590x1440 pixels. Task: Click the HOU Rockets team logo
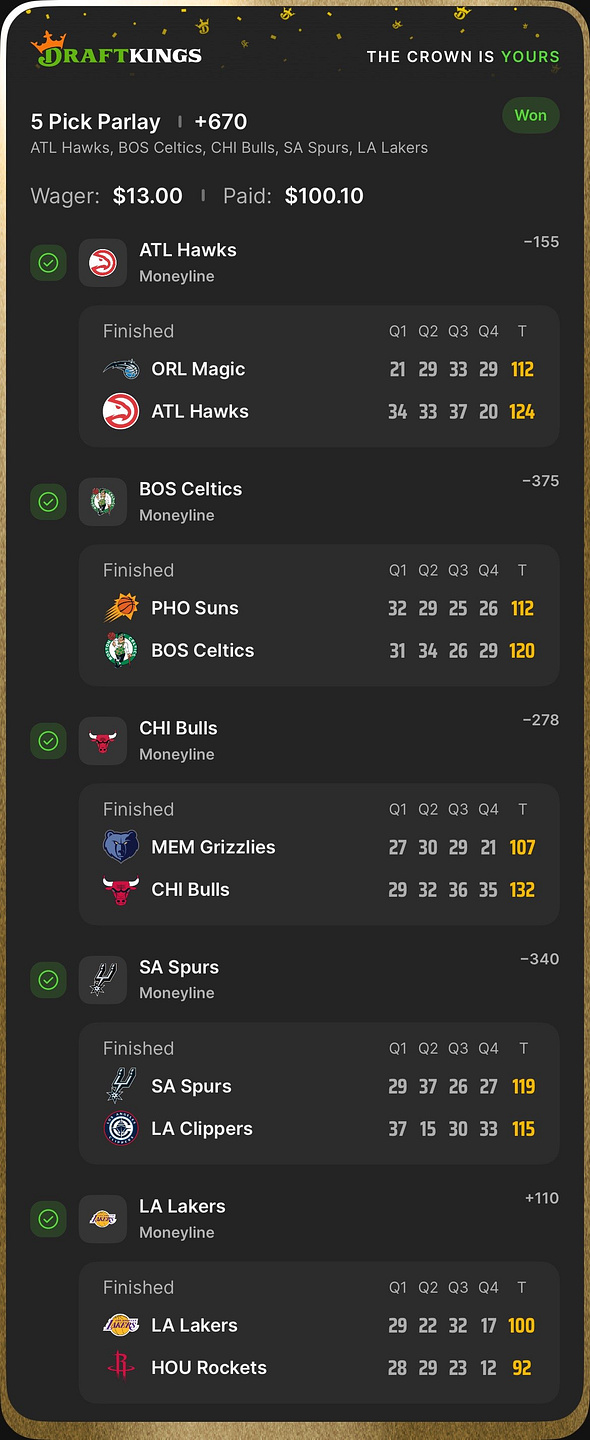point(121,1367)
